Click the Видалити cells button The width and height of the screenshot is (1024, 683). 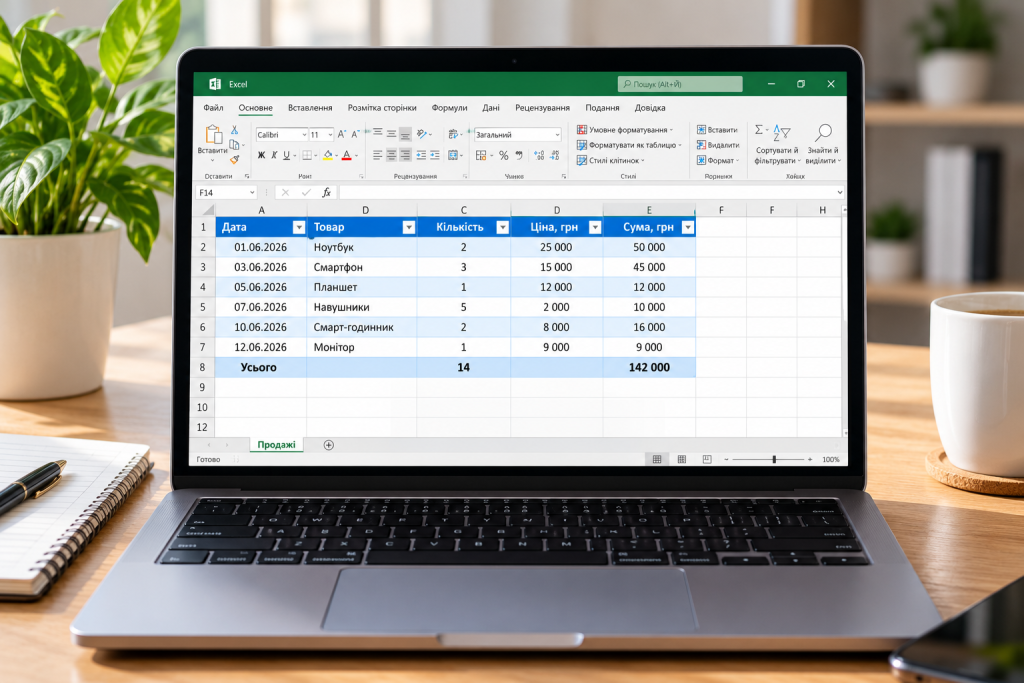point(718,145)
